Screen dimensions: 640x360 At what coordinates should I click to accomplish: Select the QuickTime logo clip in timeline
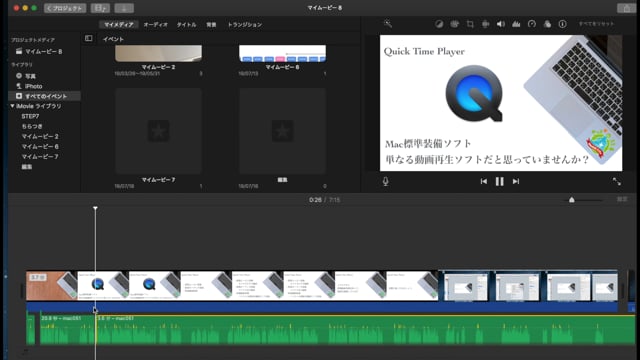pyautogui.click(x=103, y=286)
